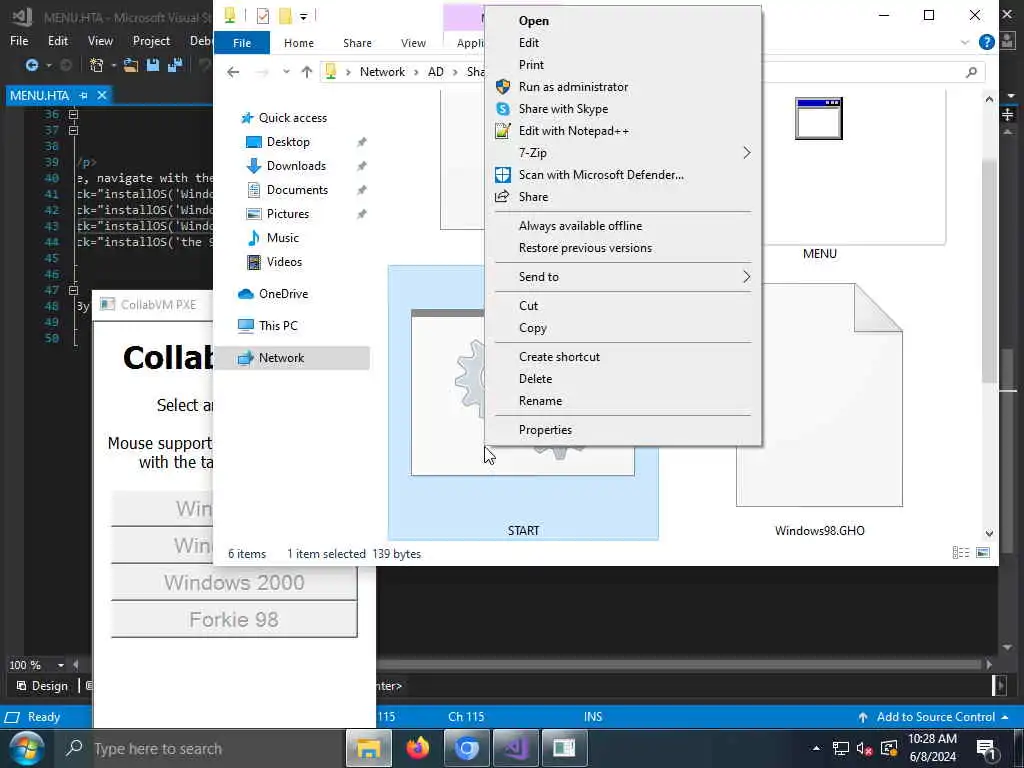
Task: Choose Rename from the context menu
Action: (x=540, y=401)
